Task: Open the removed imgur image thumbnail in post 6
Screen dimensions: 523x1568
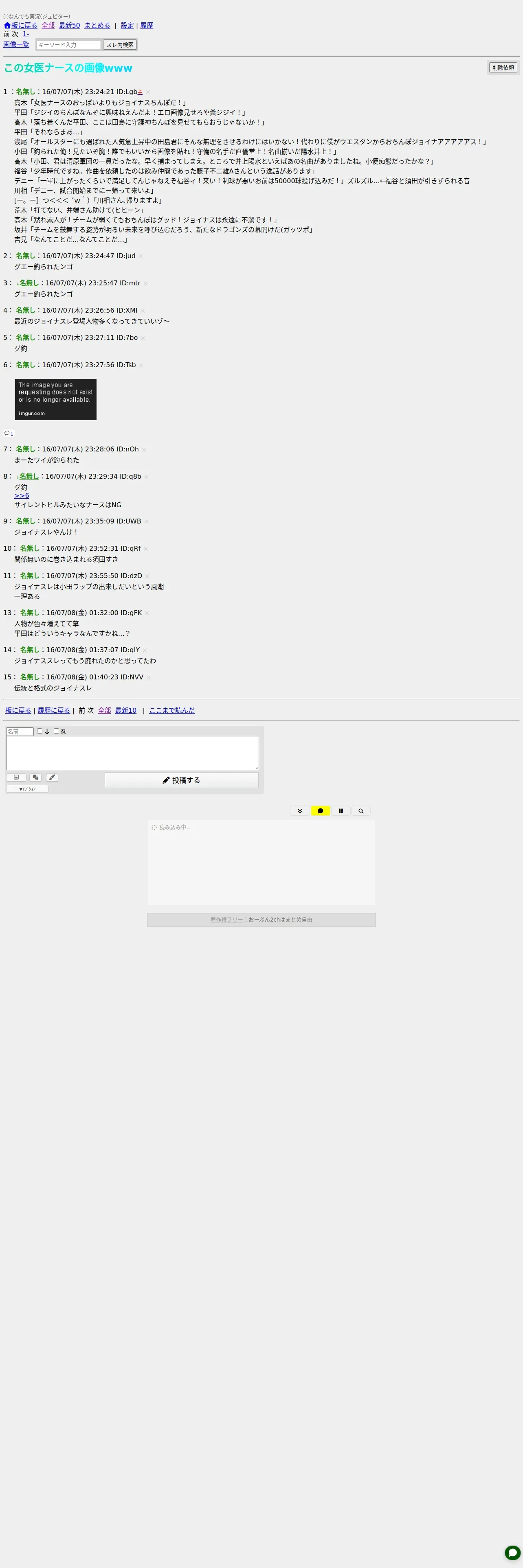Action: (55, 399)
